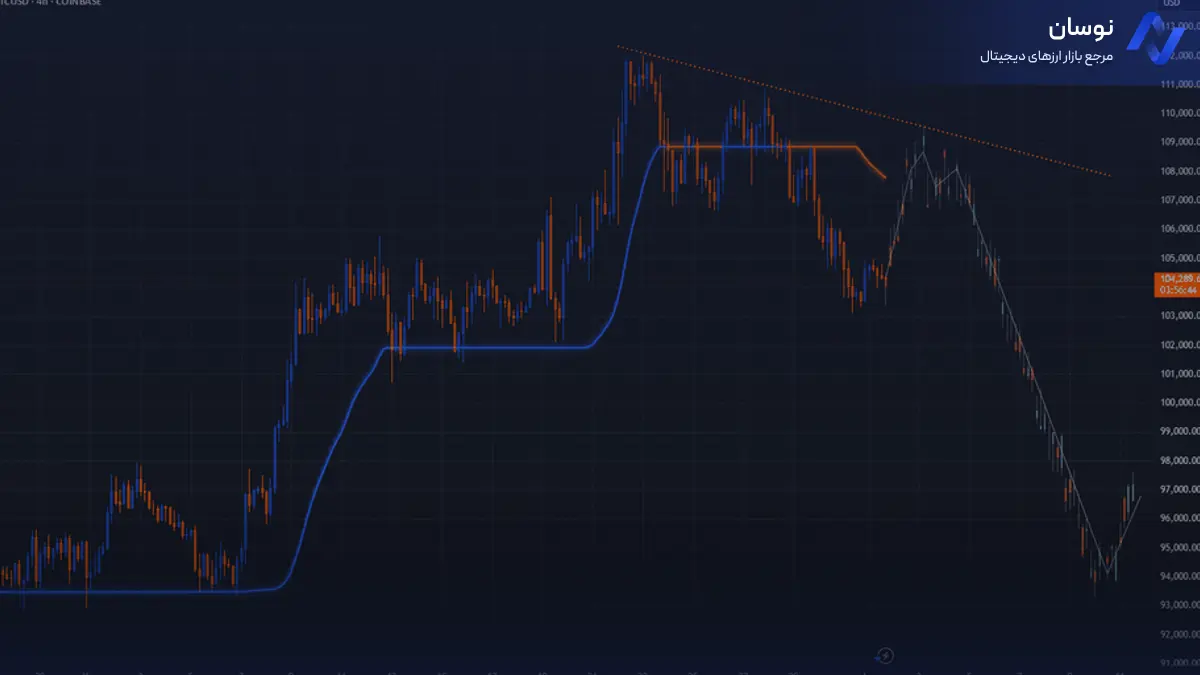
Task: Click the circular lightning icon below the chart
Action: (x=884, y=656)
